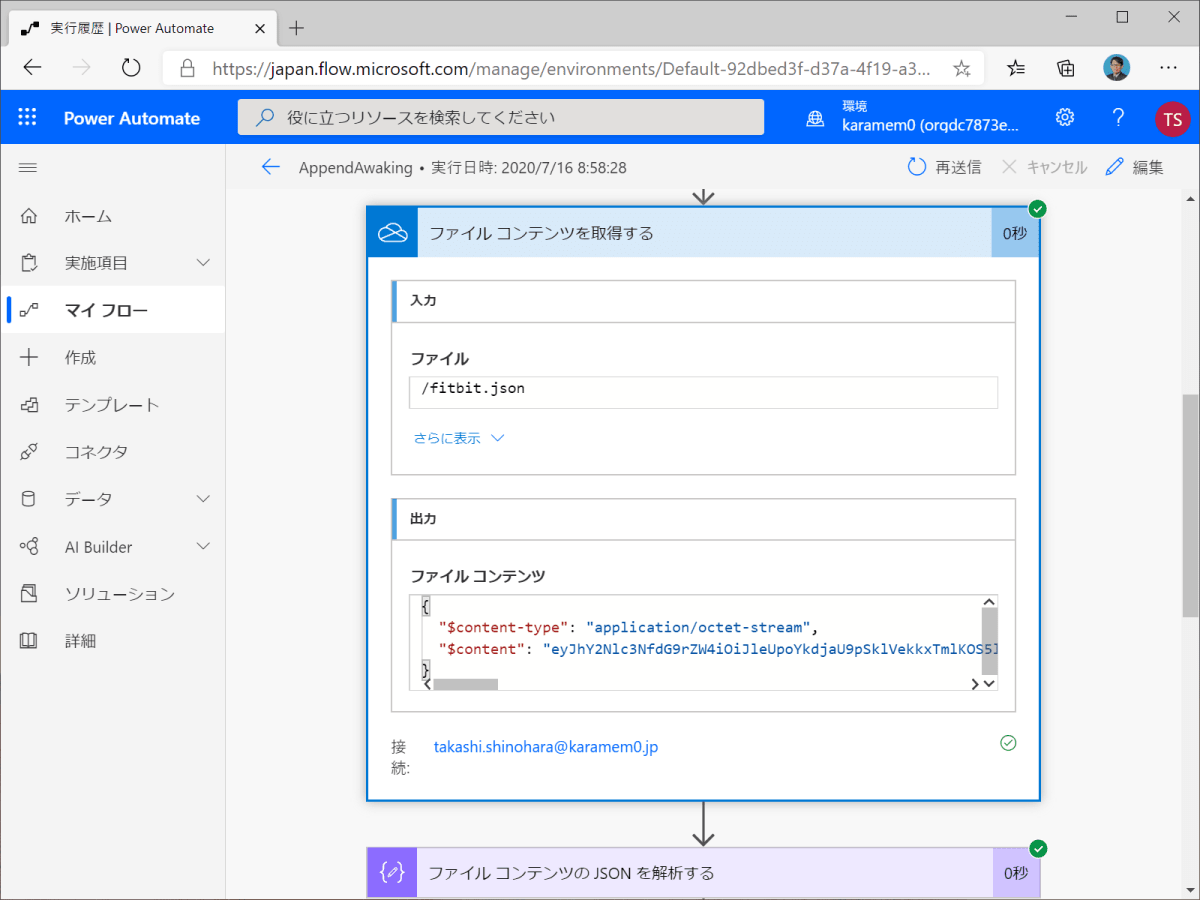Click the /fitbit.json file field
This screenshot has width=1200, height=900.
coord(703,392)
